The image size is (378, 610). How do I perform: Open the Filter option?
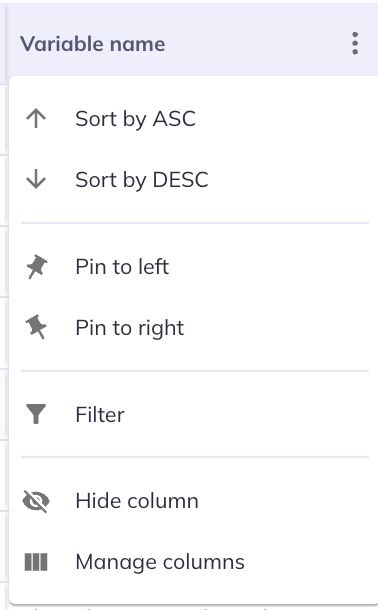coord(194,414)
